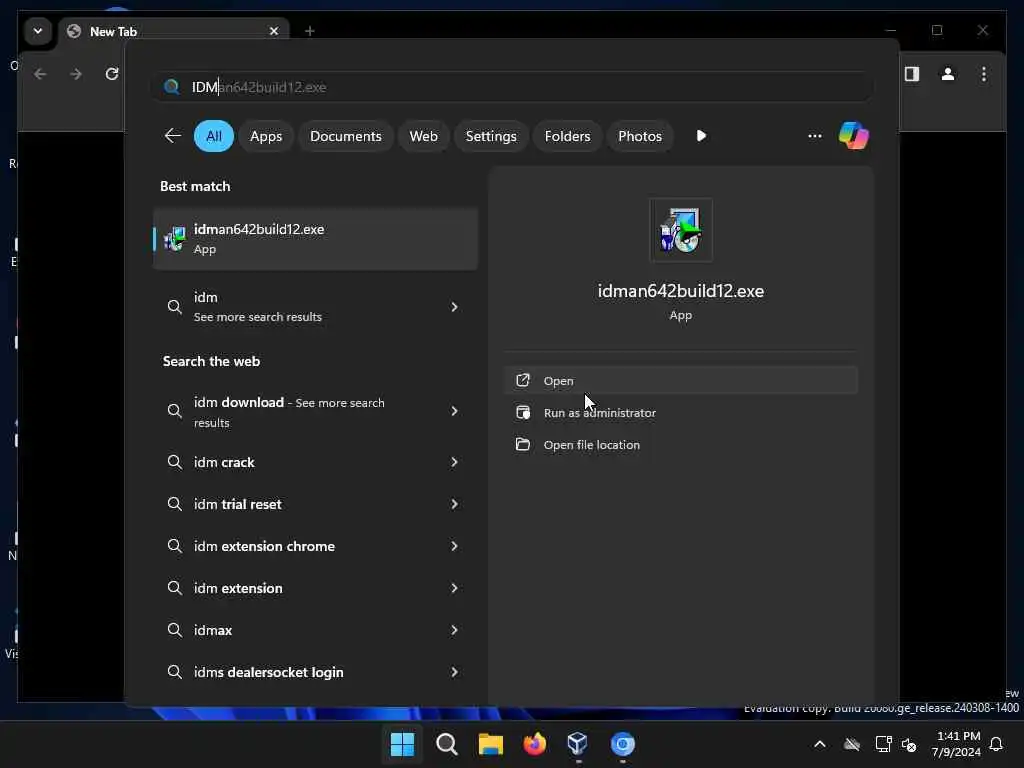The height and width of the screenshot is (768, 1024).
Task: Show hidden system tray icons
Action: tap(820, 744)
